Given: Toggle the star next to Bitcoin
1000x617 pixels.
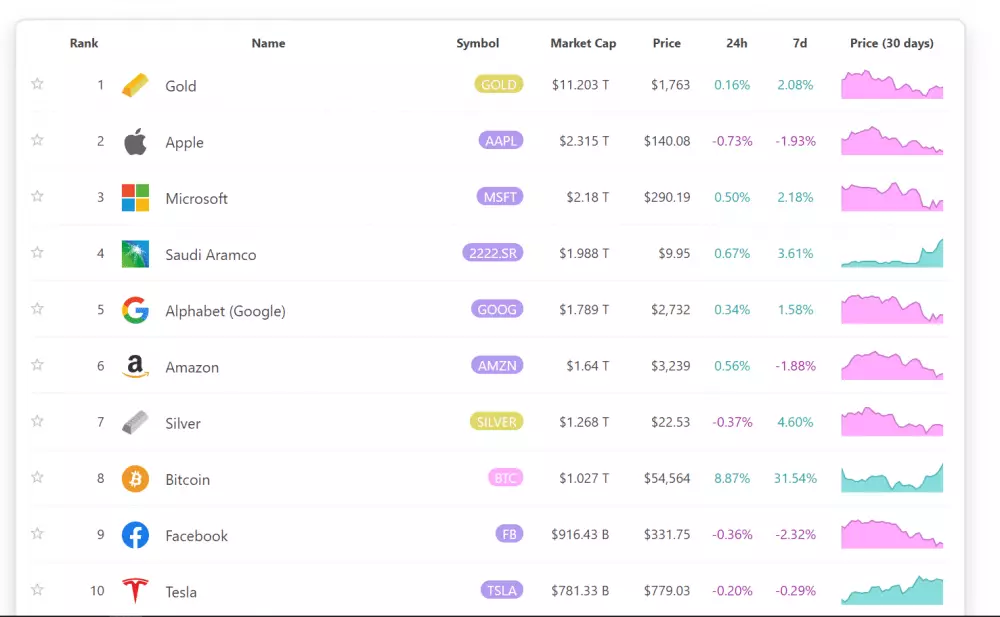Looking at the screenshot, I should (37, 478).
